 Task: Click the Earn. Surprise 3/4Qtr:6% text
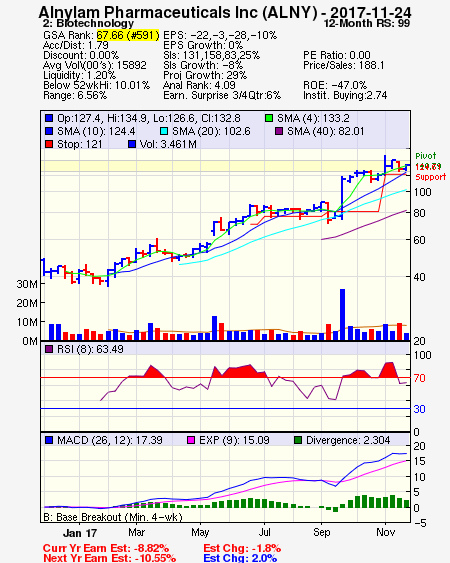point(222,96)
